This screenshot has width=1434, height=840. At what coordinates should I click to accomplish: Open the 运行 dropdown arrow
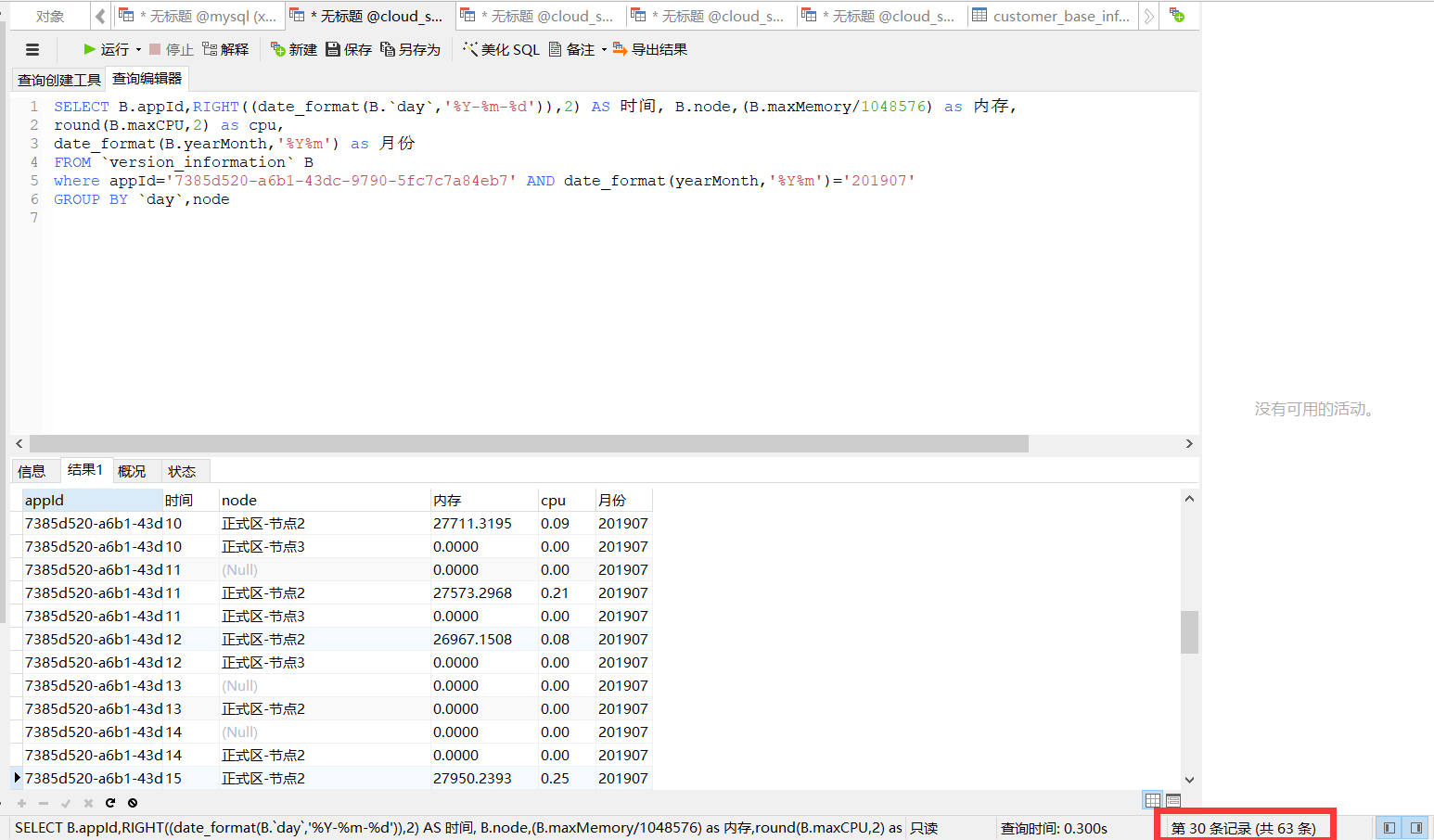(138, 50)
